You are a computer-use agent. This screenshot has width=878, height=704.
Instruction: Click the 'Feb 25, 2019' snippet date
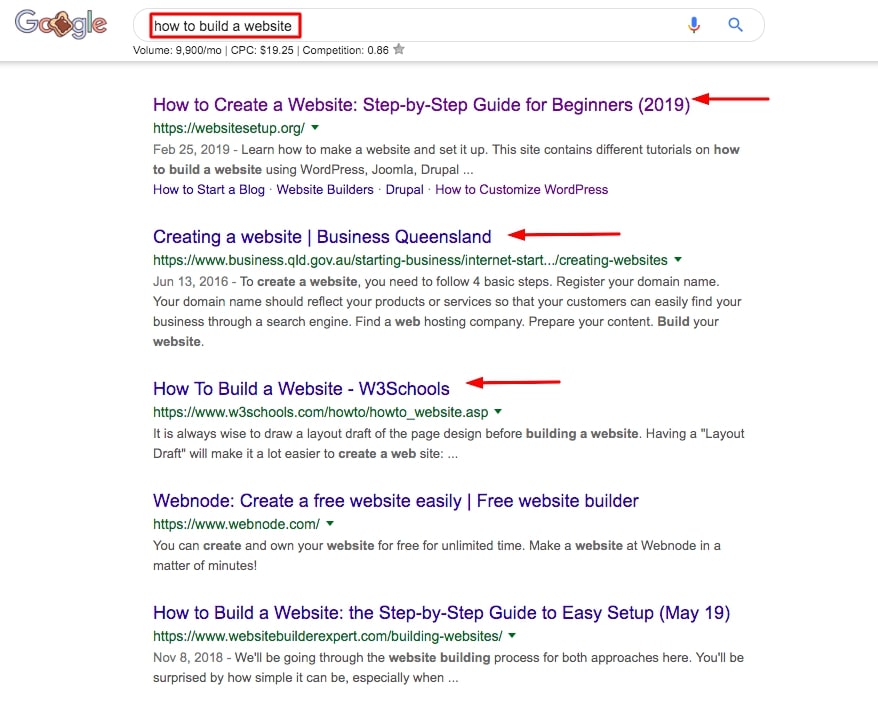point(192,150)
